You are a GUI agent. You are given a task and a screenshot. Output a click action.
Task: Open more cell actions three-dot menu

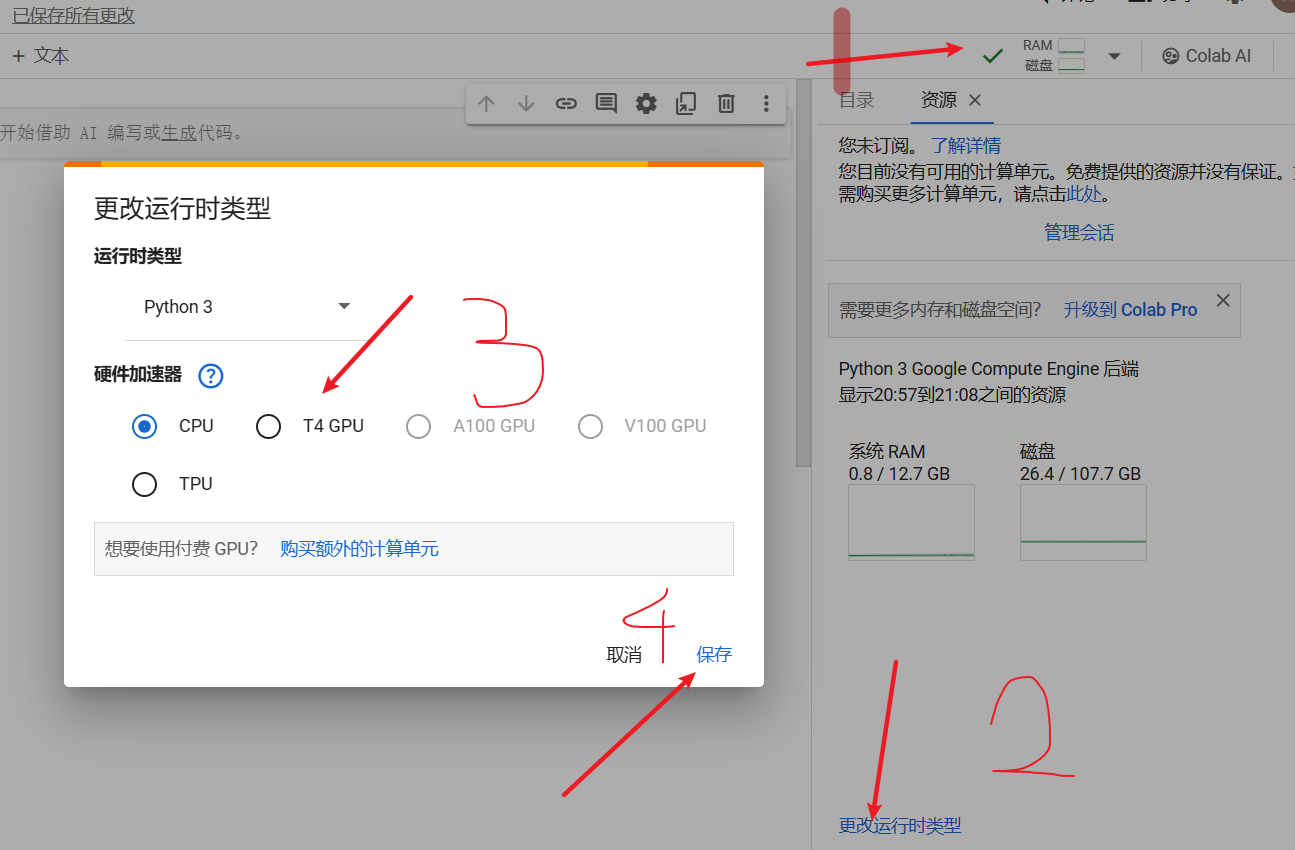(x=766, y=103)
